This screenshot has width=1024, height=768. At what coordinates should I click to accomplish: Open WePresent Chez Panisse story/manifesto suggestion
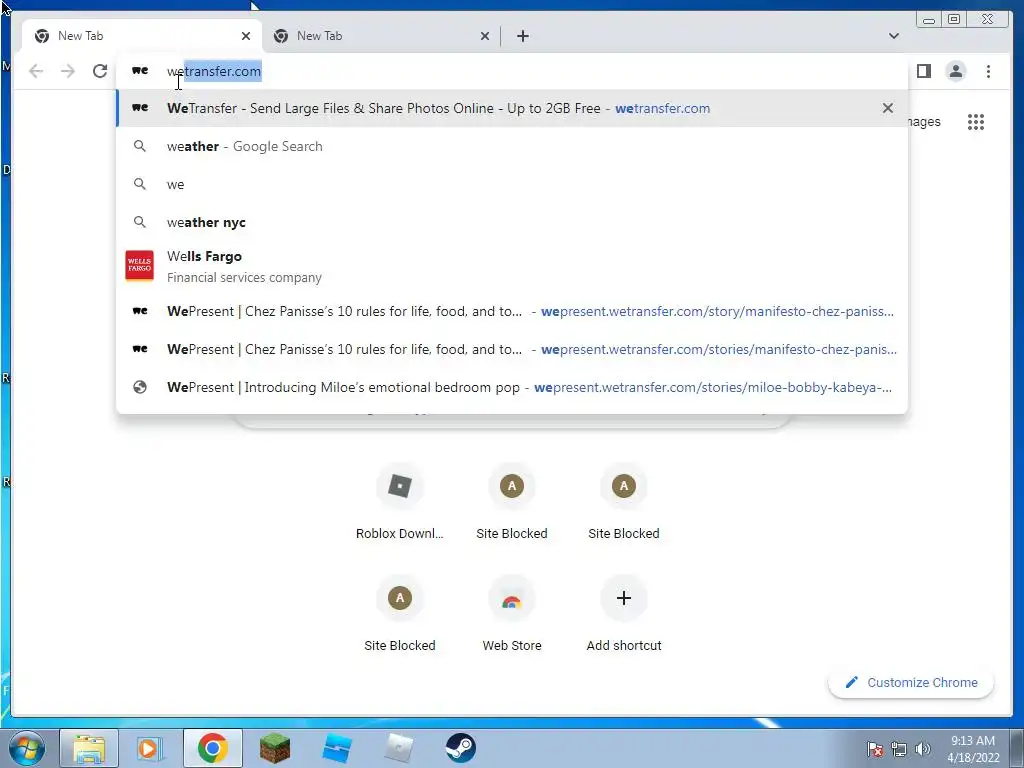(512, 312)
